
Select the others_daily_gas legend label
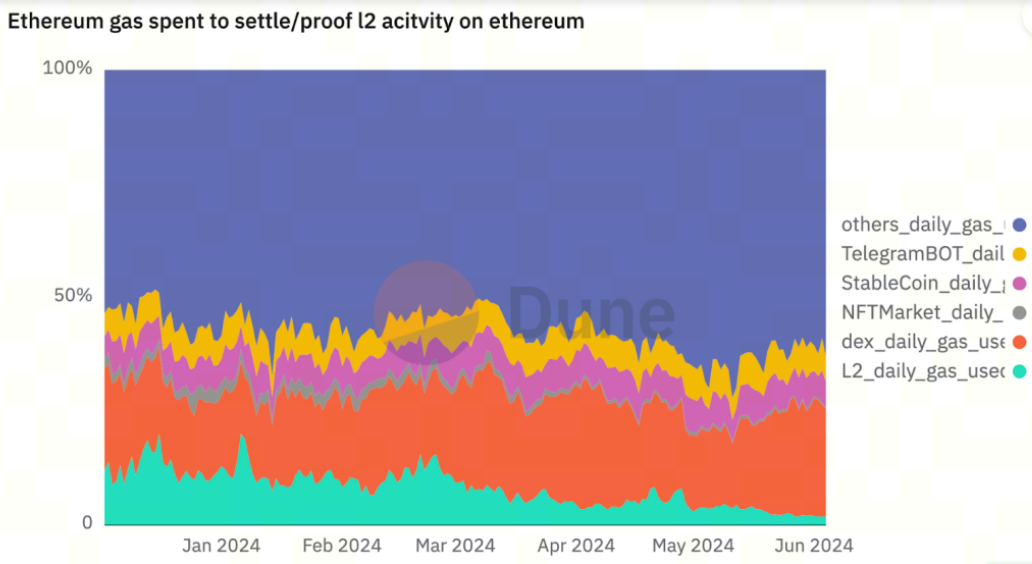tap(923, 225)
